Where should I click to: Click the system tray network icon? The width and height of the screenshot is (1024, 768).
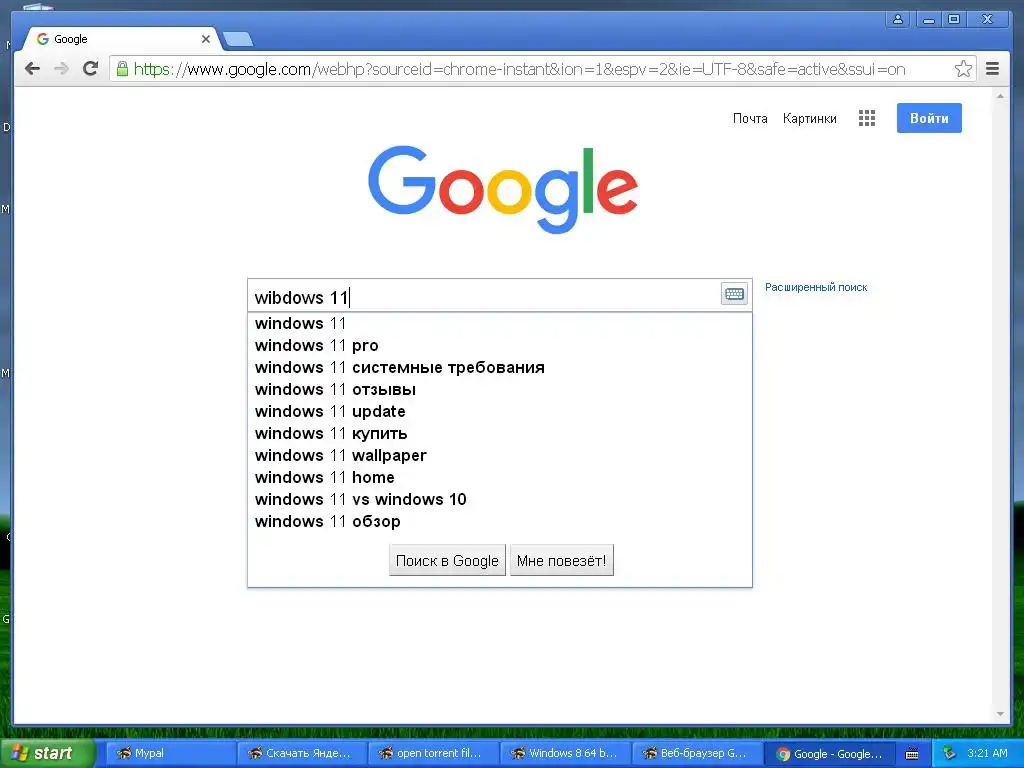pos(950,754)
